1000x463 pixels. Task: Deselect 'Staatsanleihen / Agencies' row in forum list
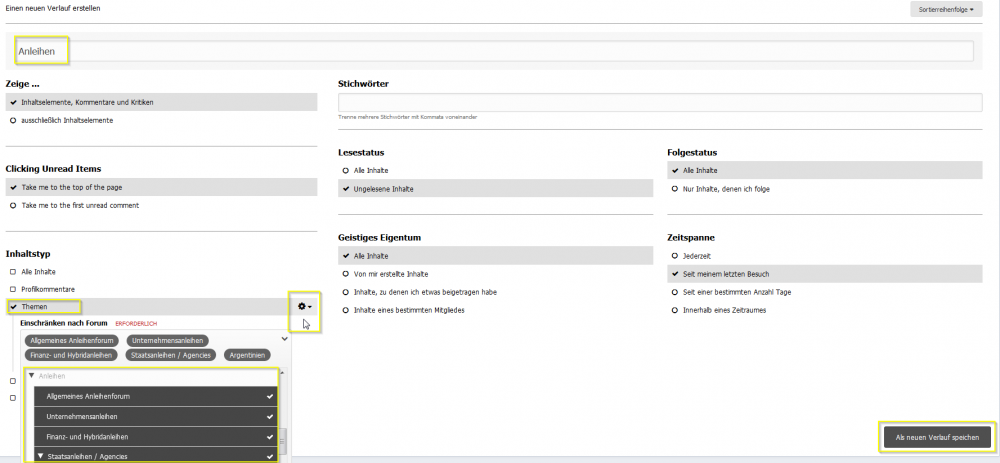[x=156, y=455]
